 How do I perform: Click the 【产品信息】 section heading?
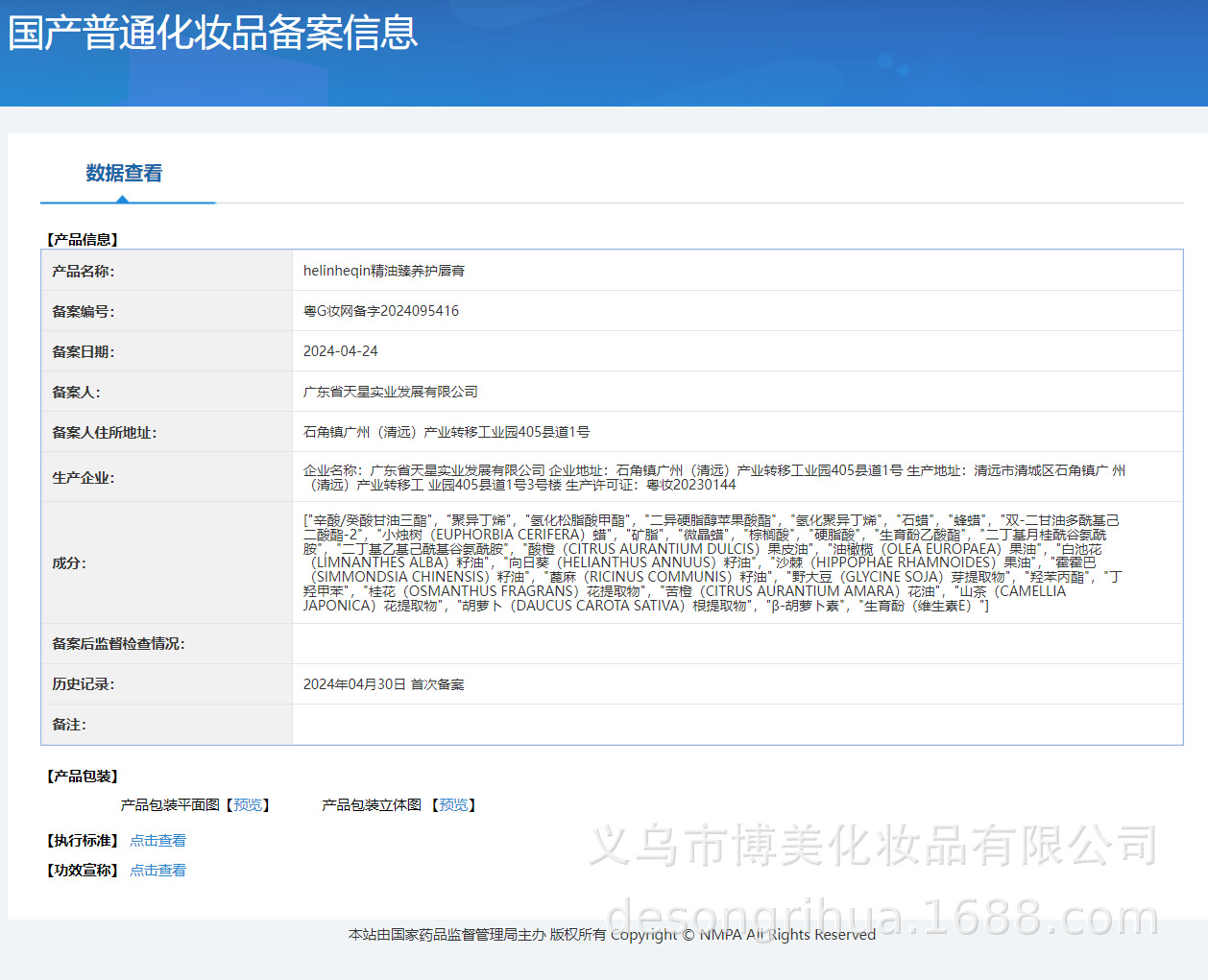point(83,240)
